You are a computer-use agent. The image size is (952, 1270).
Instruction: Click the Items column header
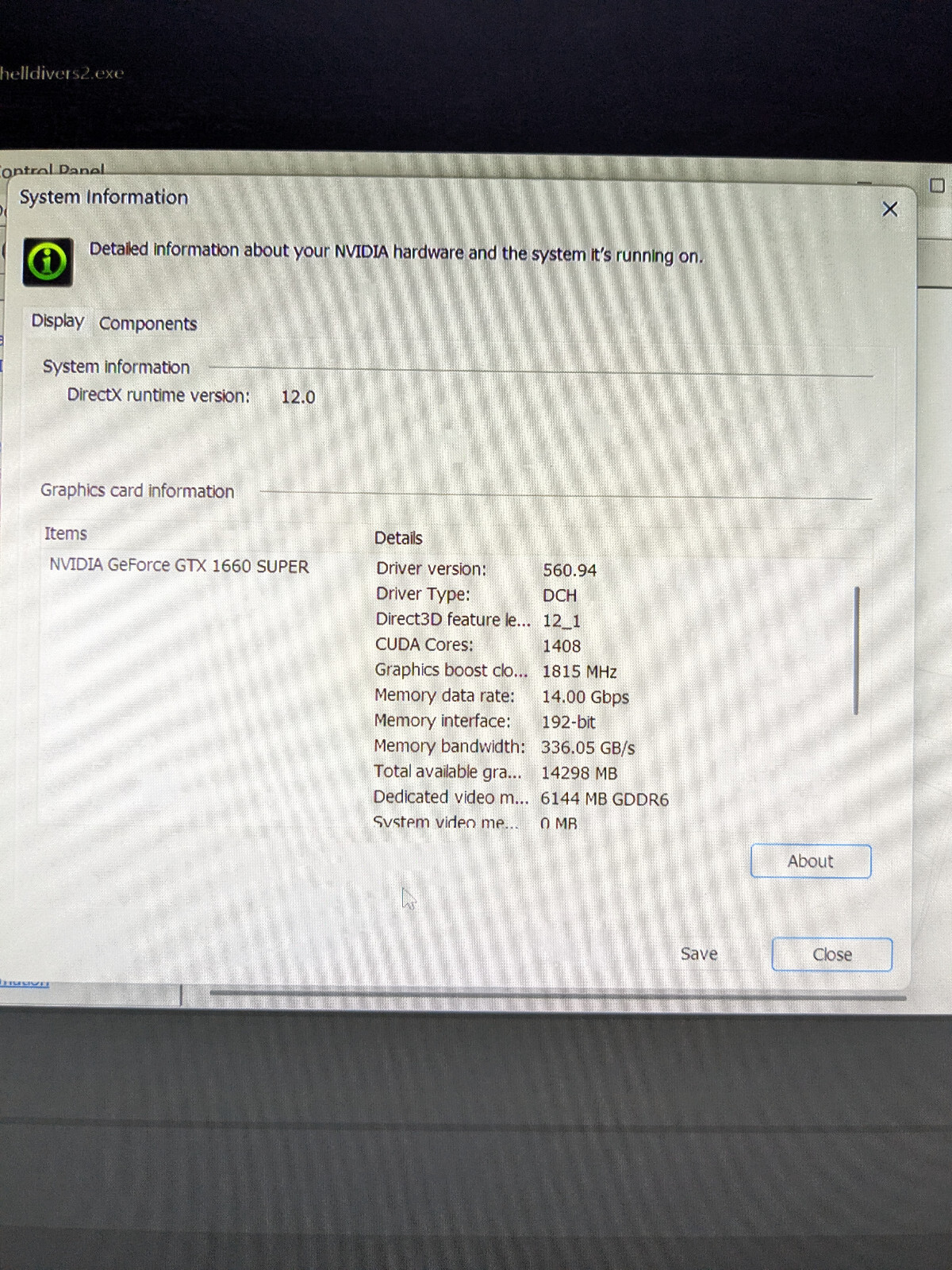pyautogui.click(x=65, y=533)
